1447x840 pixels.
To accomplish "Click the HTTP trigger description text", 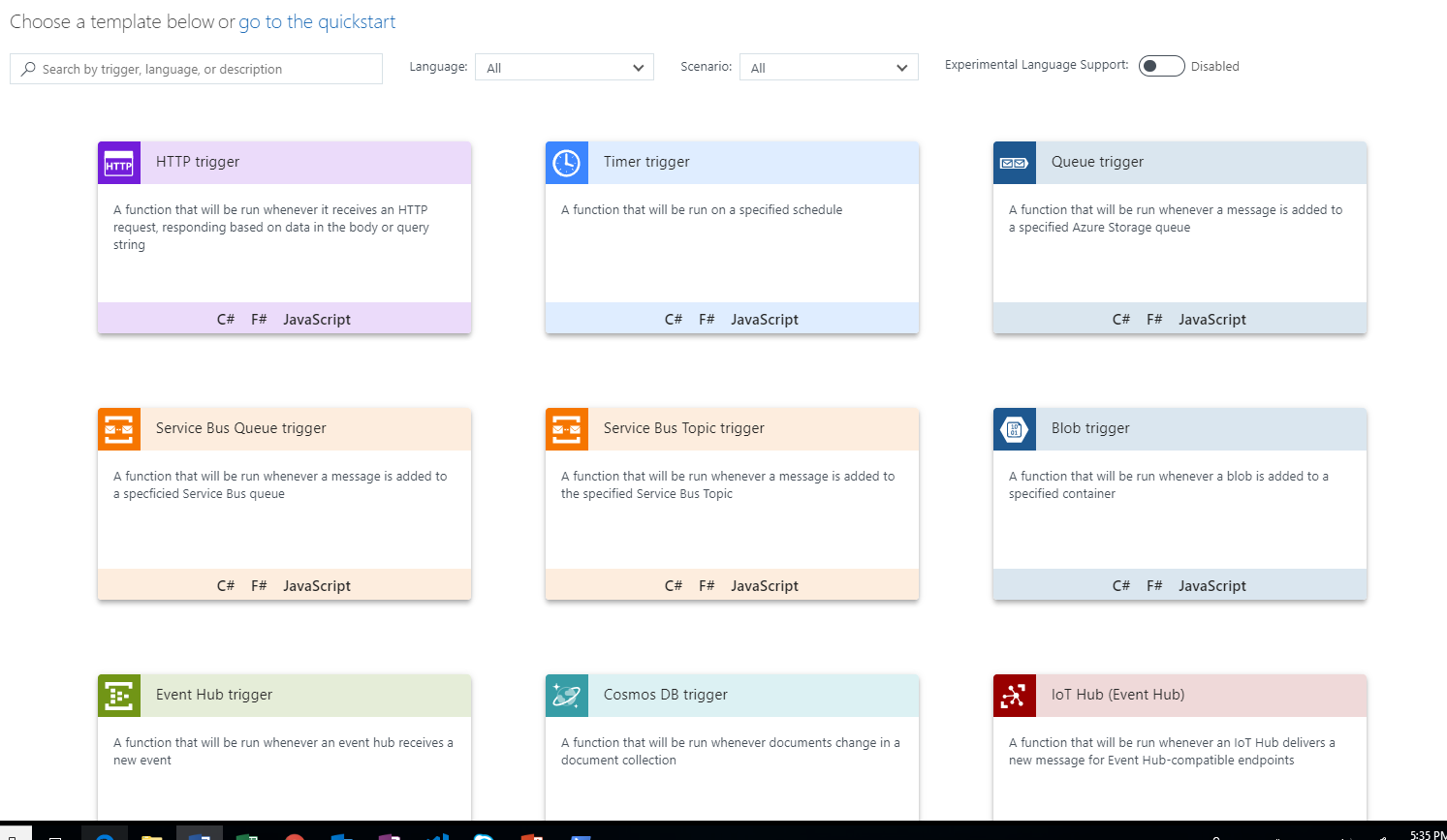I will point(271,227).
